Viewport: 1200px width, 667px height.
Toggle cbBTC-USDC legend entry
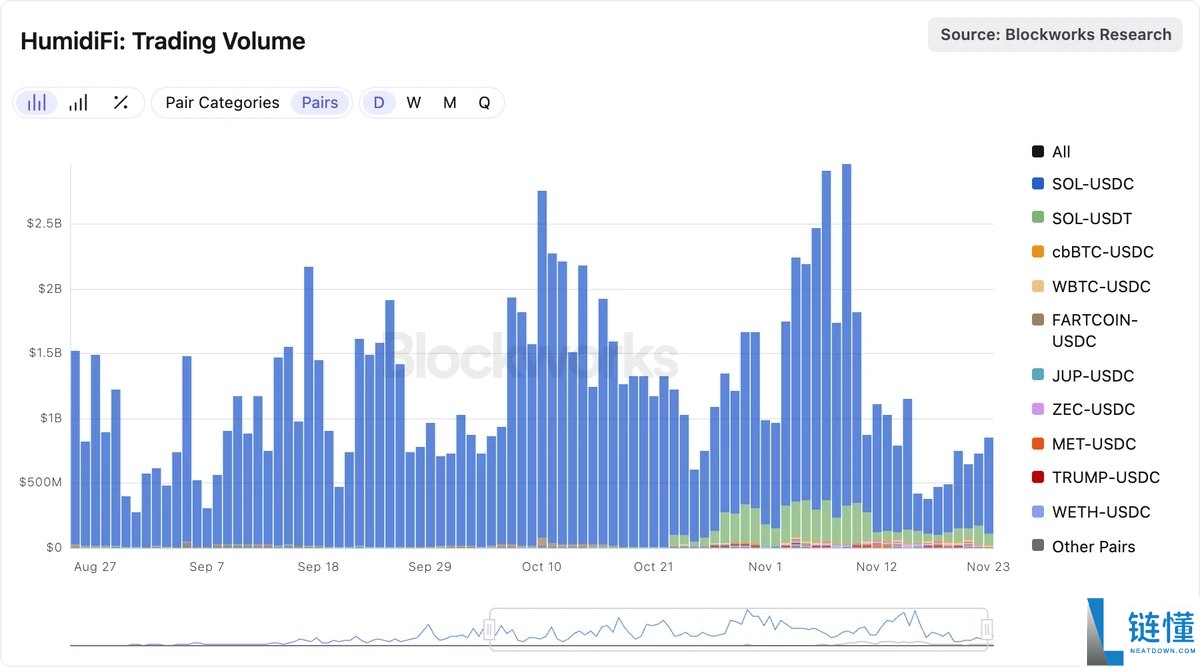click(1102, 252)
